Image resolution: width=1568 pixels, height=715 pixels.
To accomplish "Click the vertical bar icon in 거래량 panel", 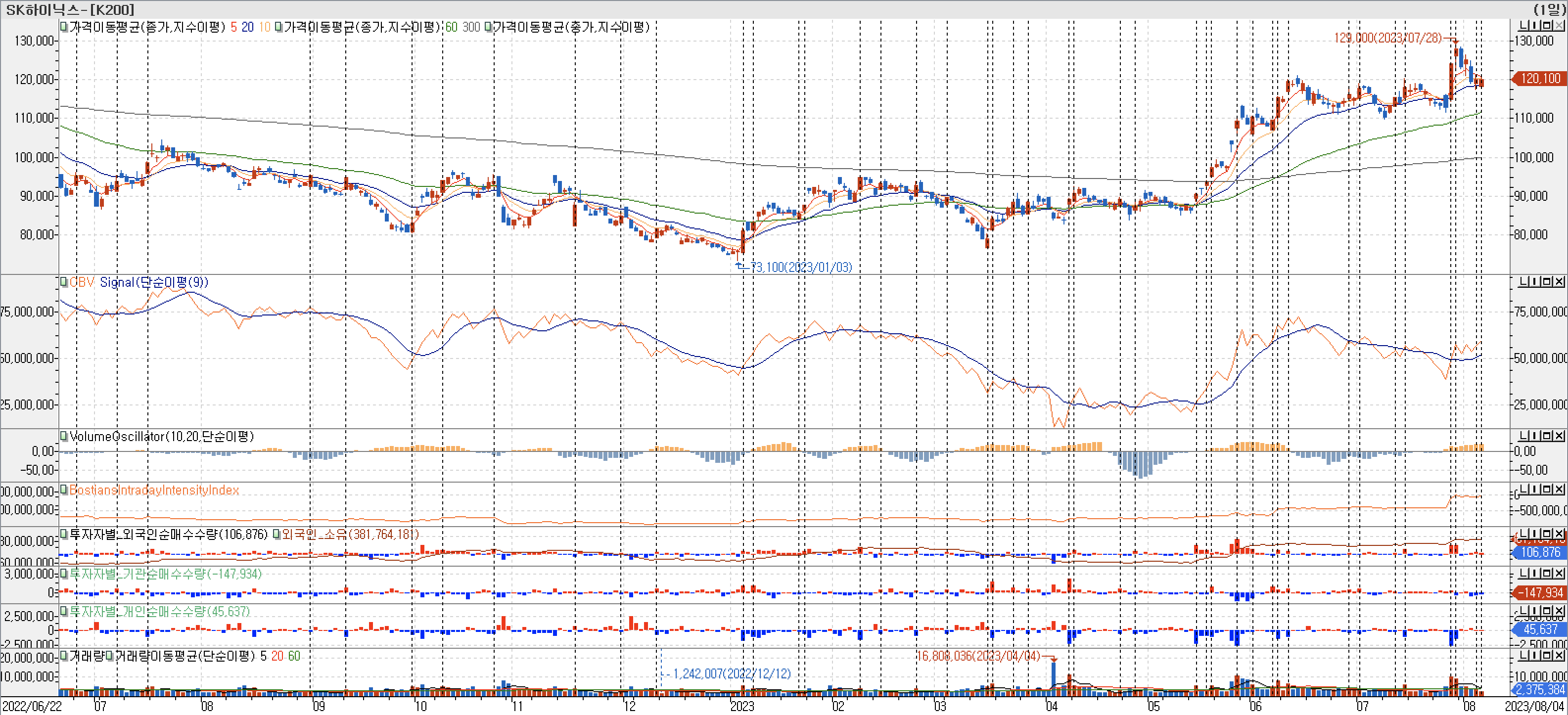I will 1535,655.
